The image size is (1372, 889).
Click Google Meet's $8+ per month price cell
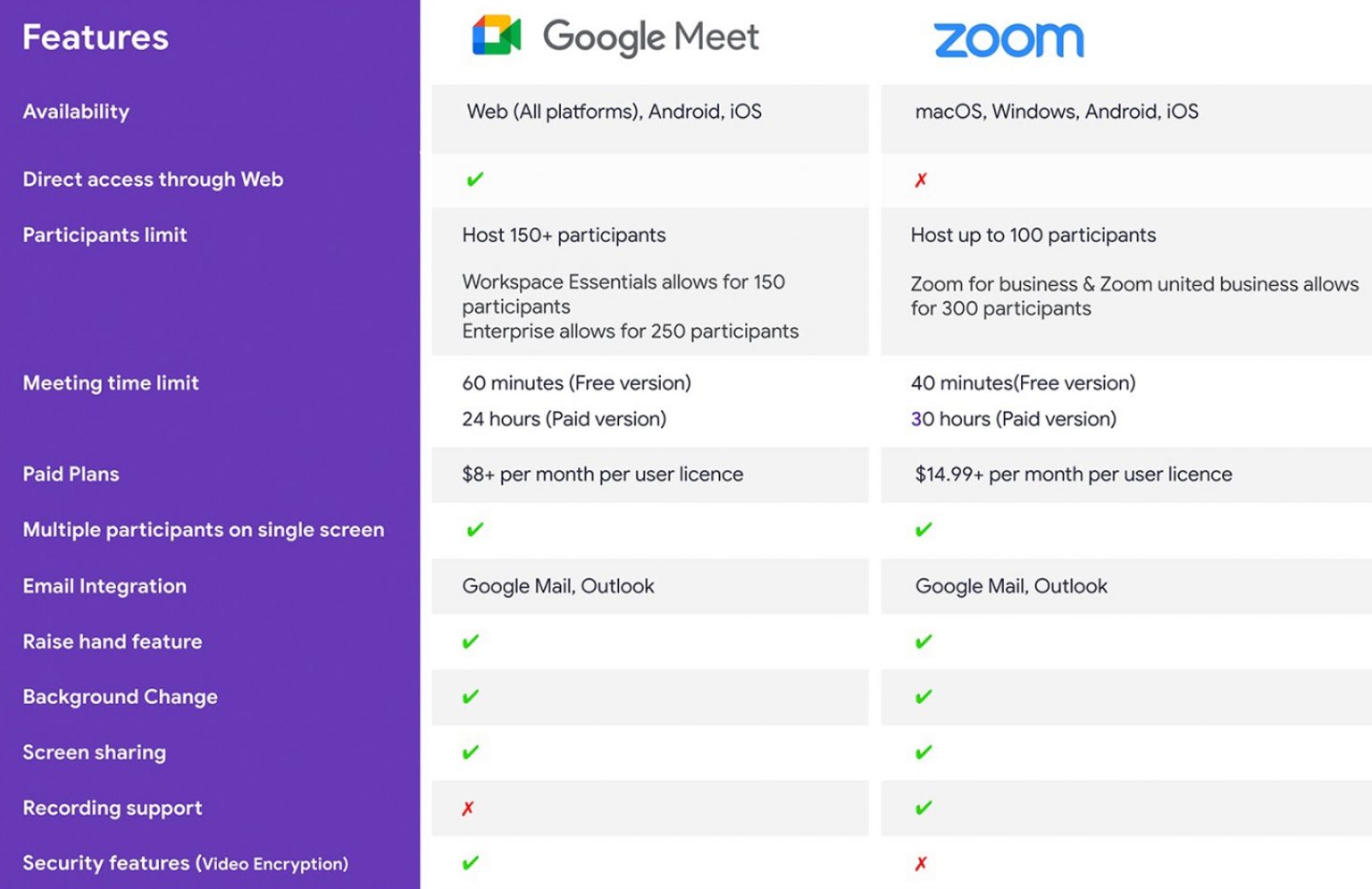(602, 474)
